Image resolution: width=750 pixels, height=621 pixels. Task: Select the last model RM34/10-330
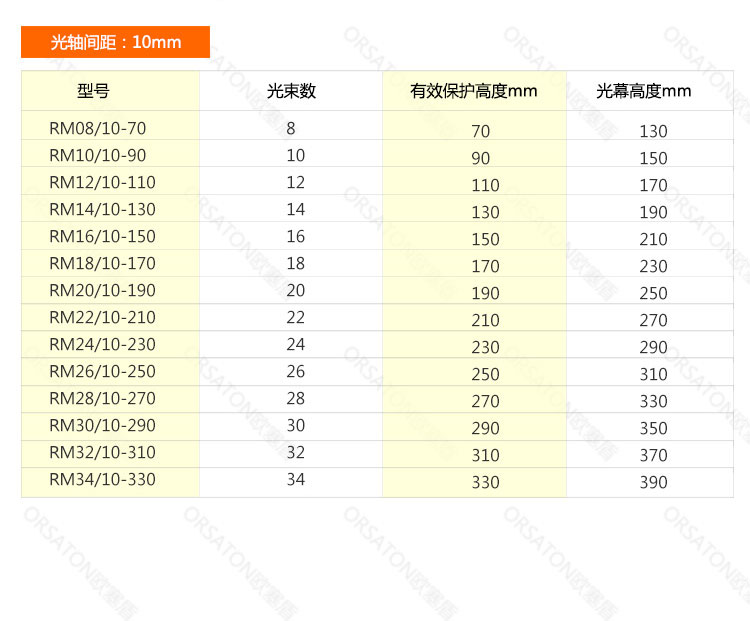coord(102,479)
